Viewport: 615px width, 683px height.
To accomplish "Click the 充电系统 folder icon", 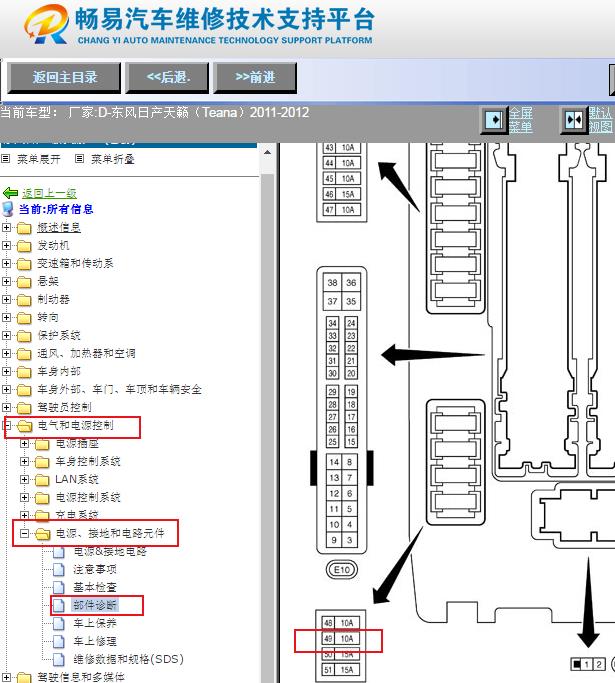I will 42,515.
